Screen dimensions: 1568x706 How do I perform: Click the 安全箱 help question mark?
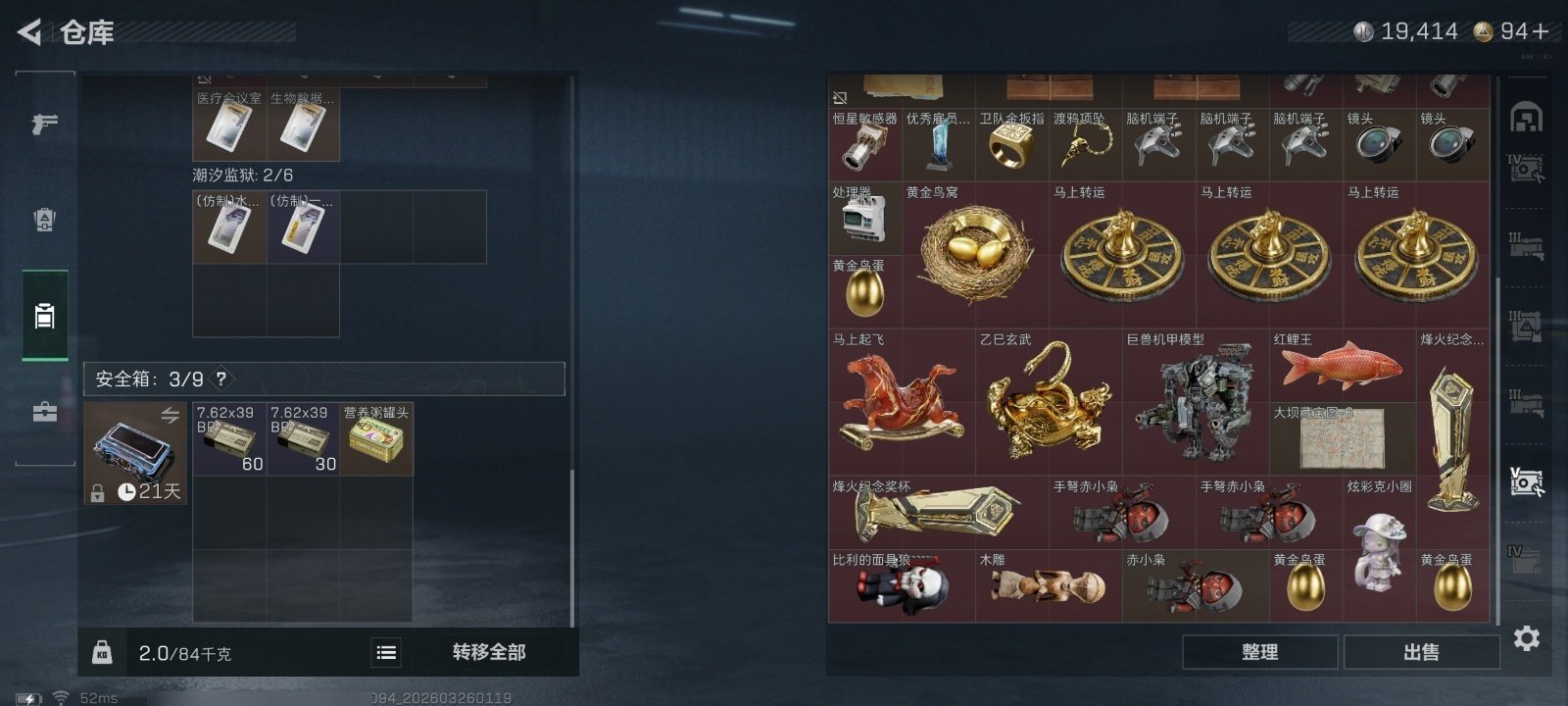pyautogui.click(x=221, y=378)
